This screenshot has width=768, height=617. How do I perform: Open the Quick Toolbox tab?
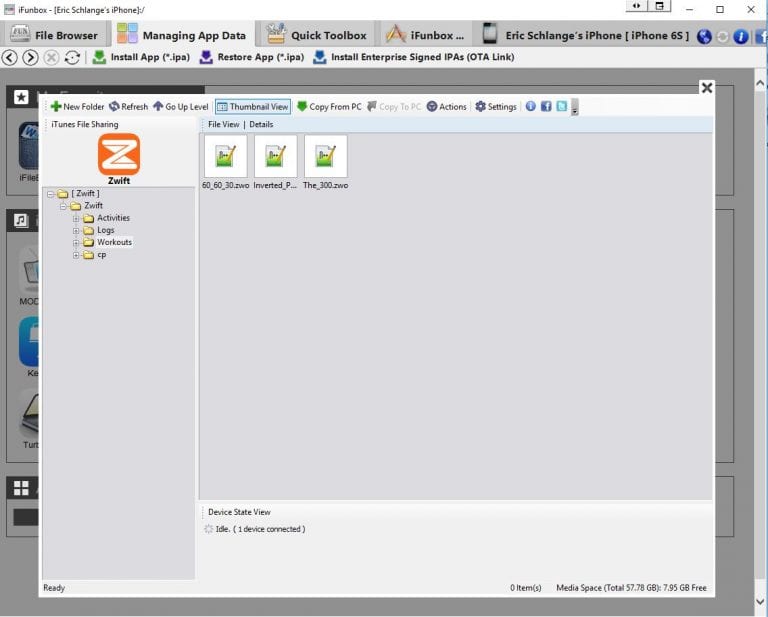(317, 35)
